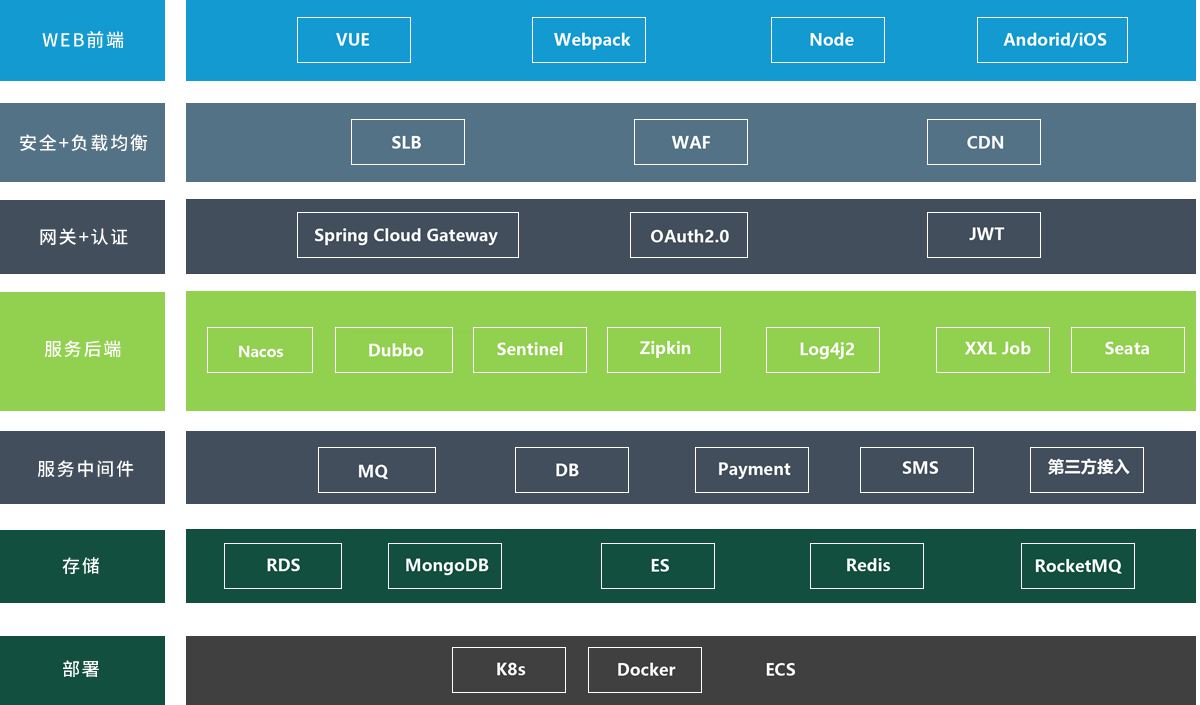Select the WAF box
Image resolution: width=1200 pixels, height=705 pixels.
tap(691, 142)
